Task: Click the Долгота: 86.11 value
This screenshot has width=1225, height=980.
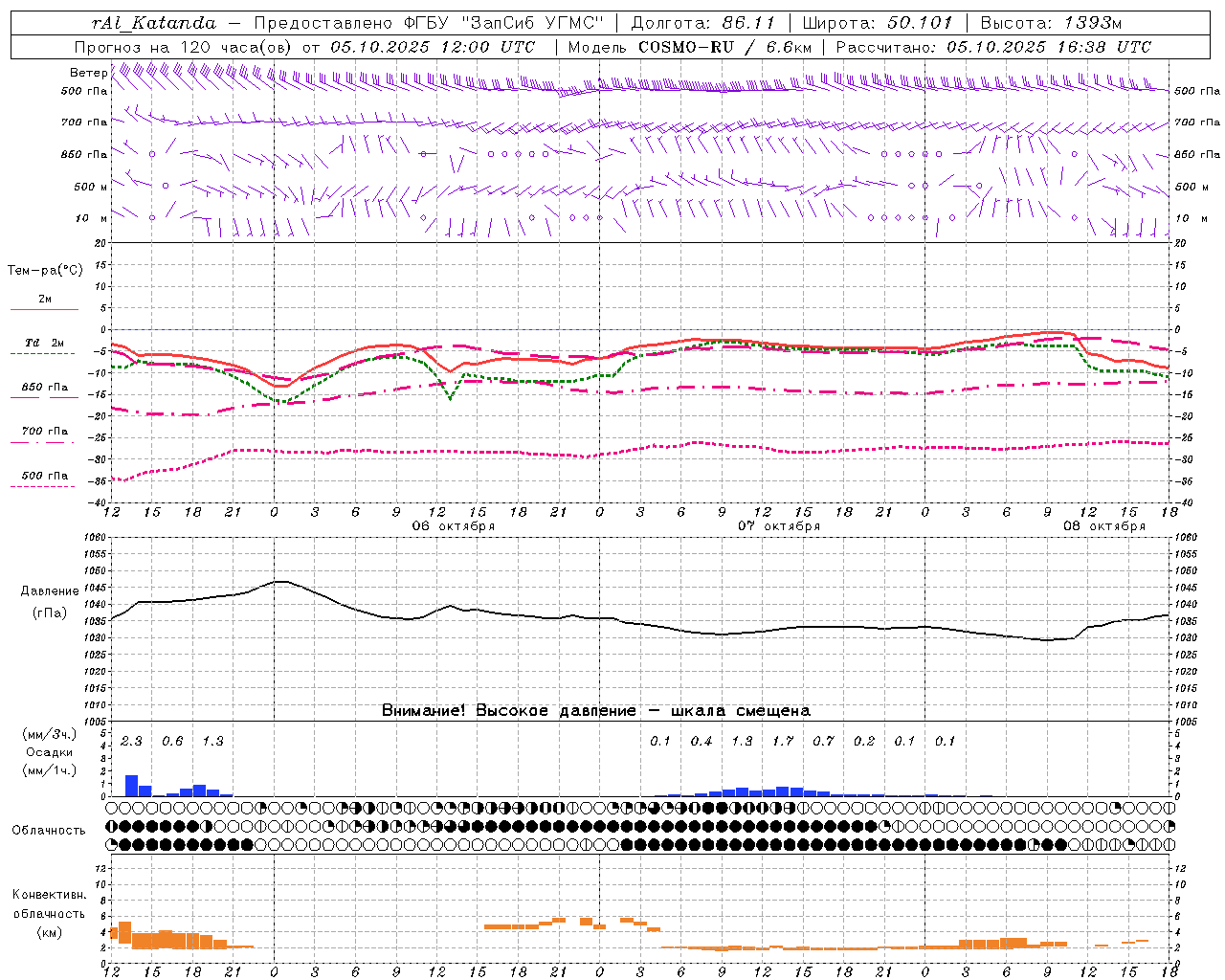Action: [702, 23]
